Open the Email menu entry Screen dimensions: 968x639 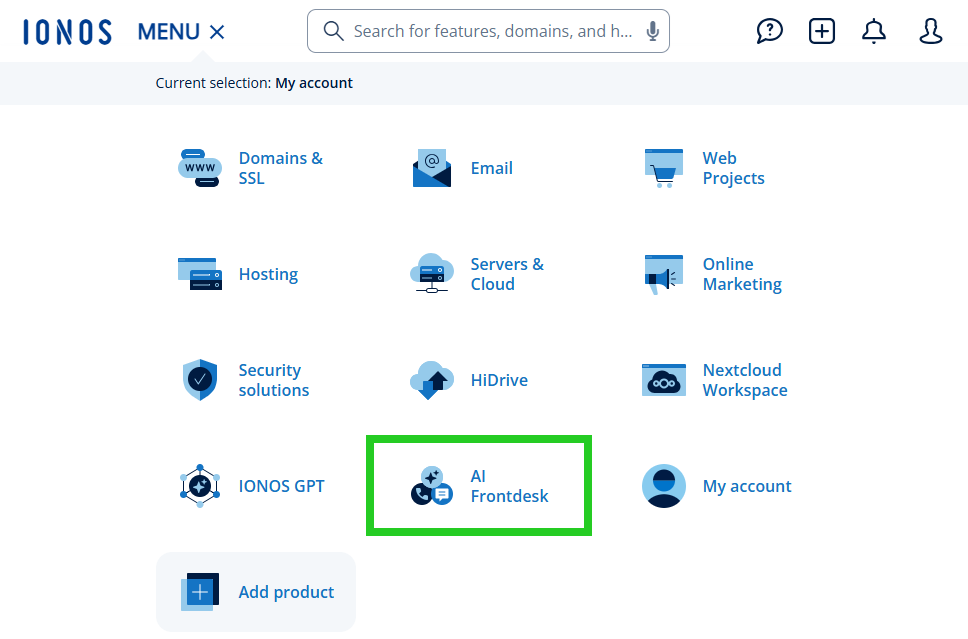click(491, 168)
